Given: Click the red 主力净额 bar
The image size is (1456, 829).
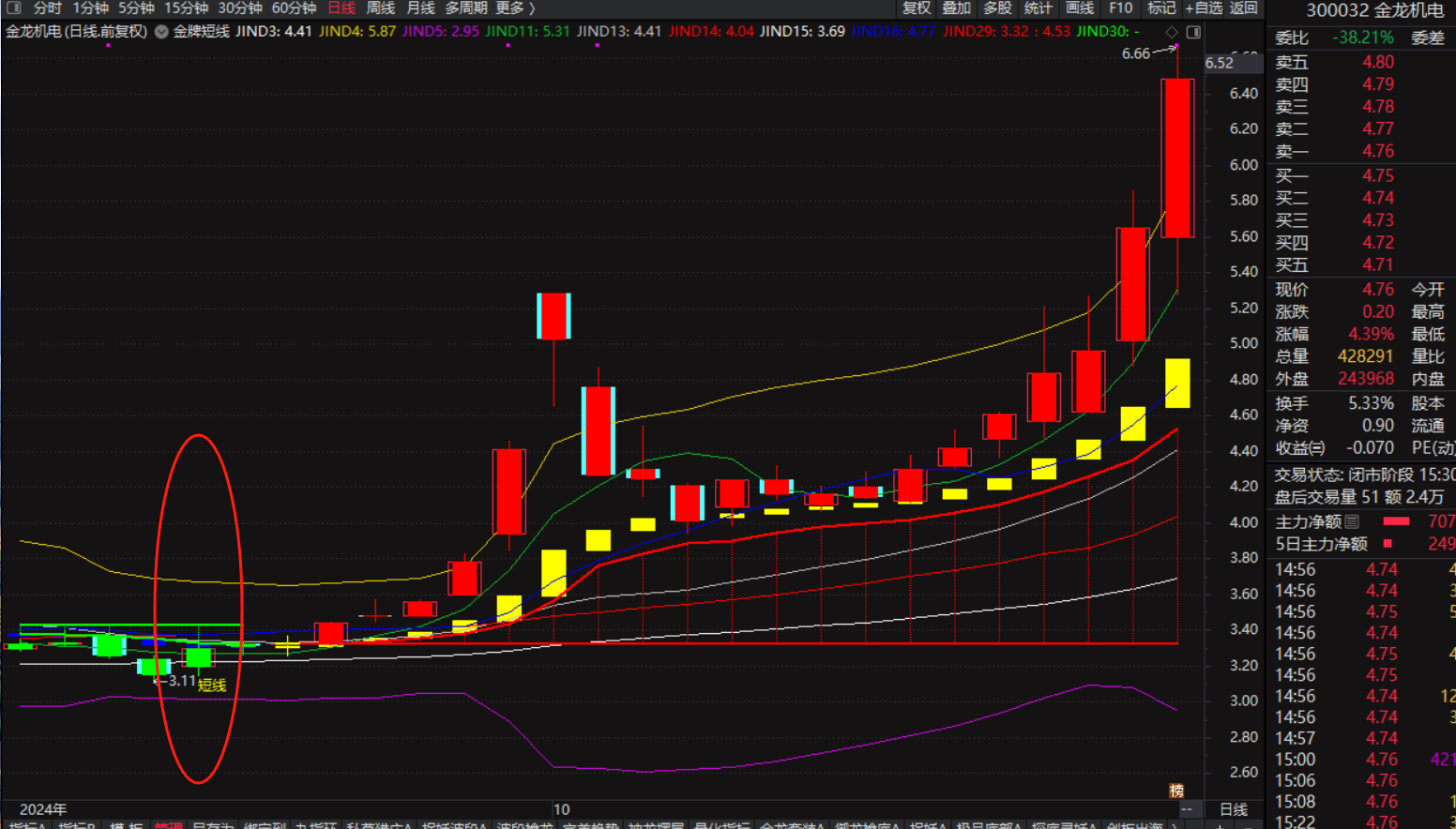Looking at the screenshot, I should [1396, 521].
